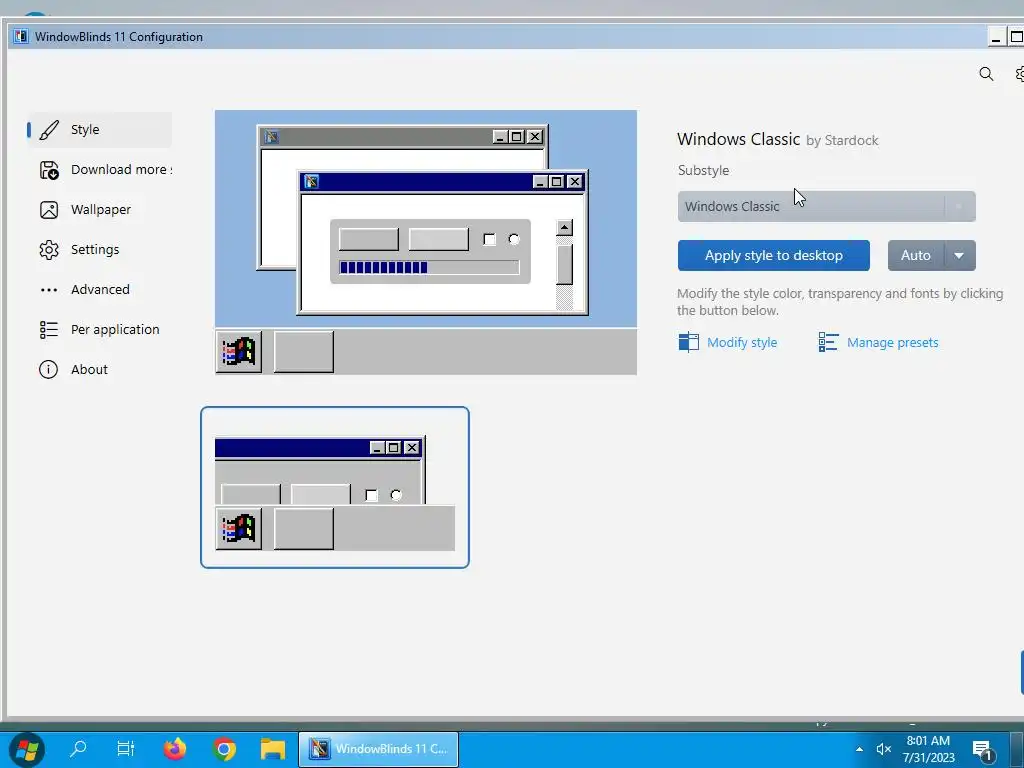Image resolution: width=1024 pixels, height=768 pixels.
Task: Click the About info circle icon
Action: (x=48, y=370)
